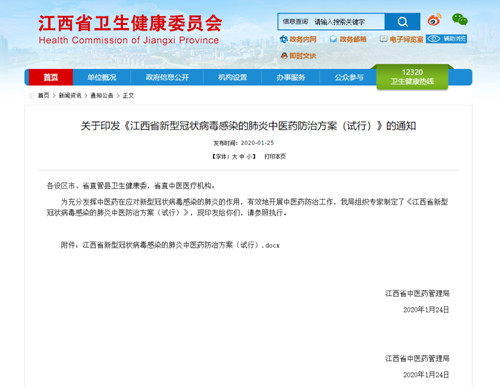Select small font size 小

[249, 157]
